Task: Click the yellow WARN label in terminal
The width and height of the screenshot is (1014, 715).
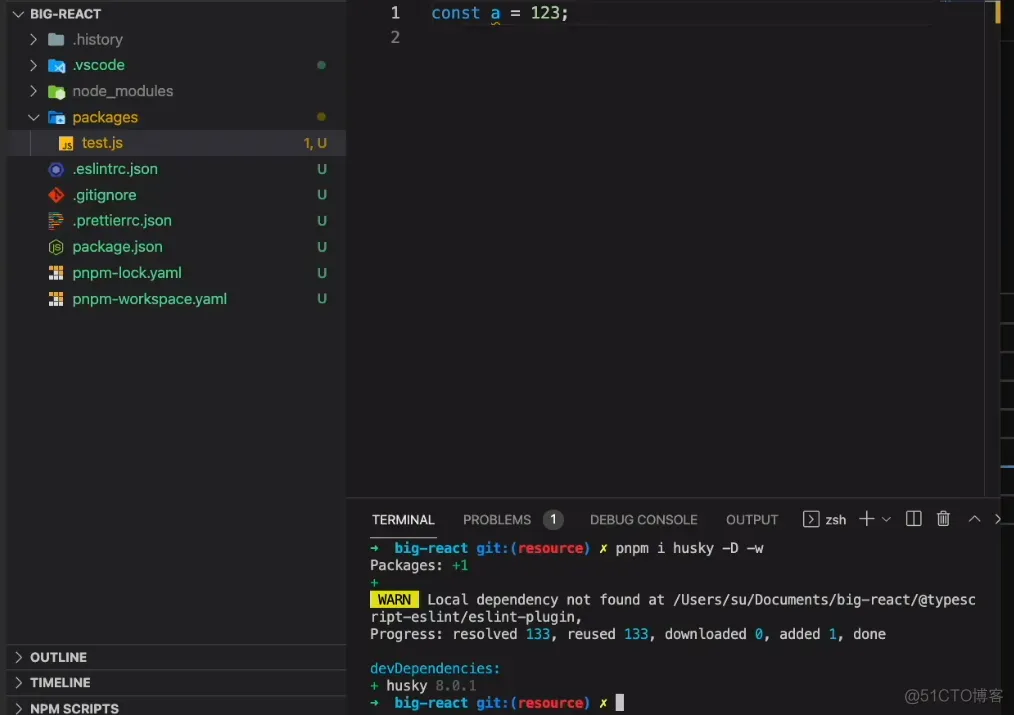Action: tap(394, 600)
